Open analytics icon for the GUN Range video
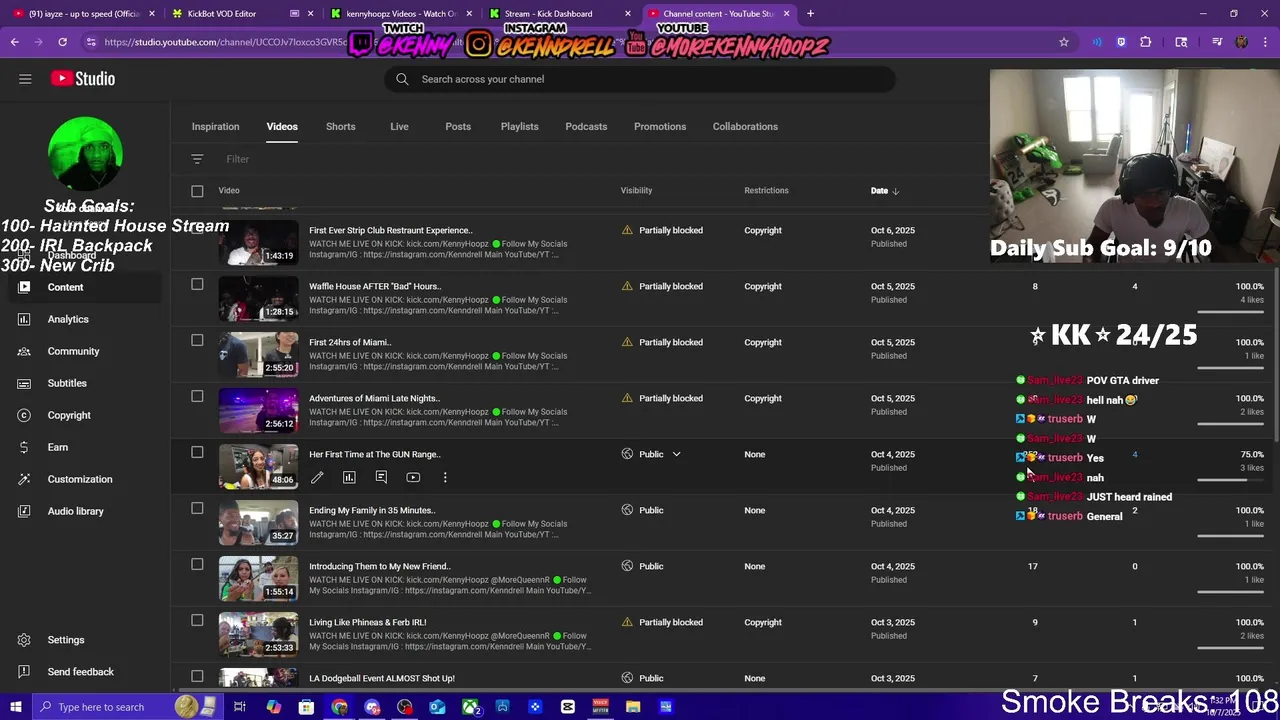Screen dimensions: 1280x720 [349, 478]
